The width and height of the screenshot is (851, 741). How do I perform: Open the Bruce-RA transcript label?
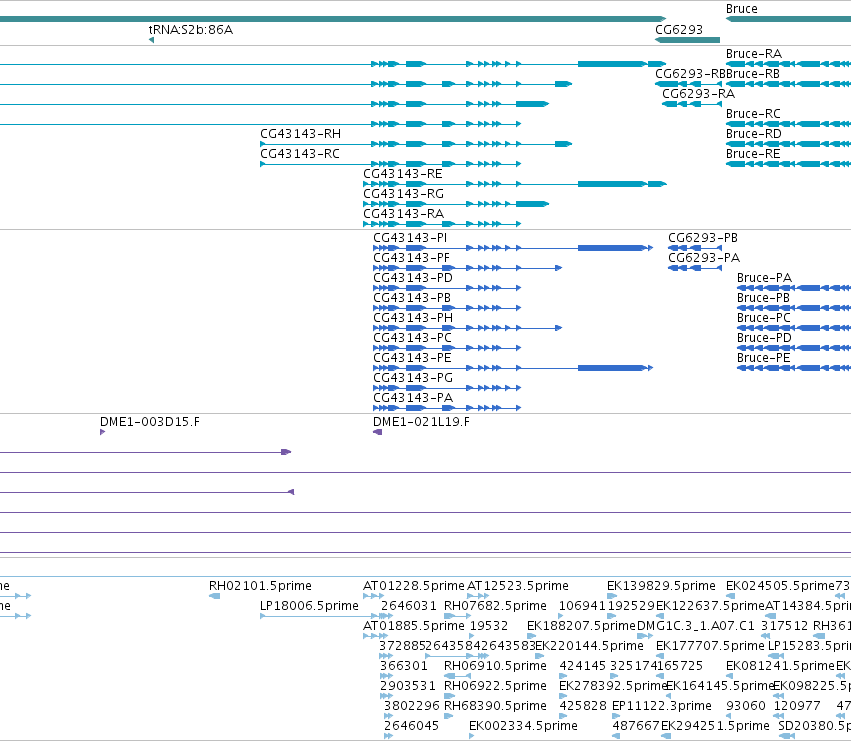(754, 54)
